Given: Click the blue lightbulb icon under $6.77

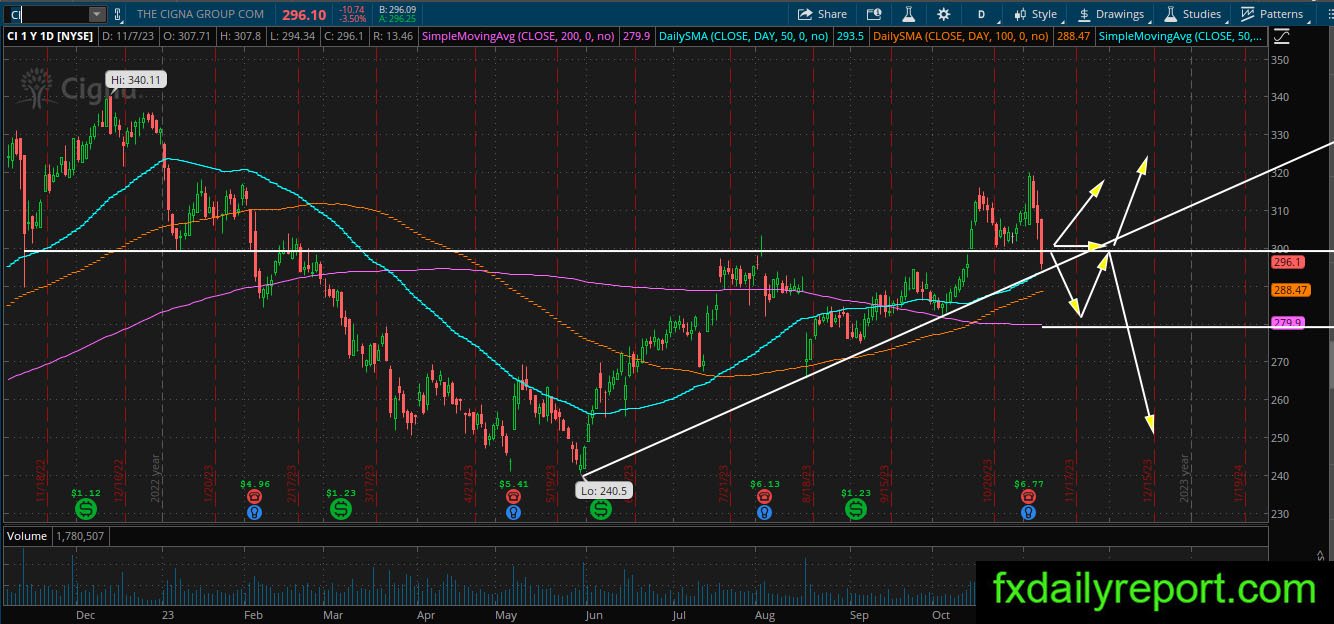Looking at the screenshot, I should [x=1028, y=512].
